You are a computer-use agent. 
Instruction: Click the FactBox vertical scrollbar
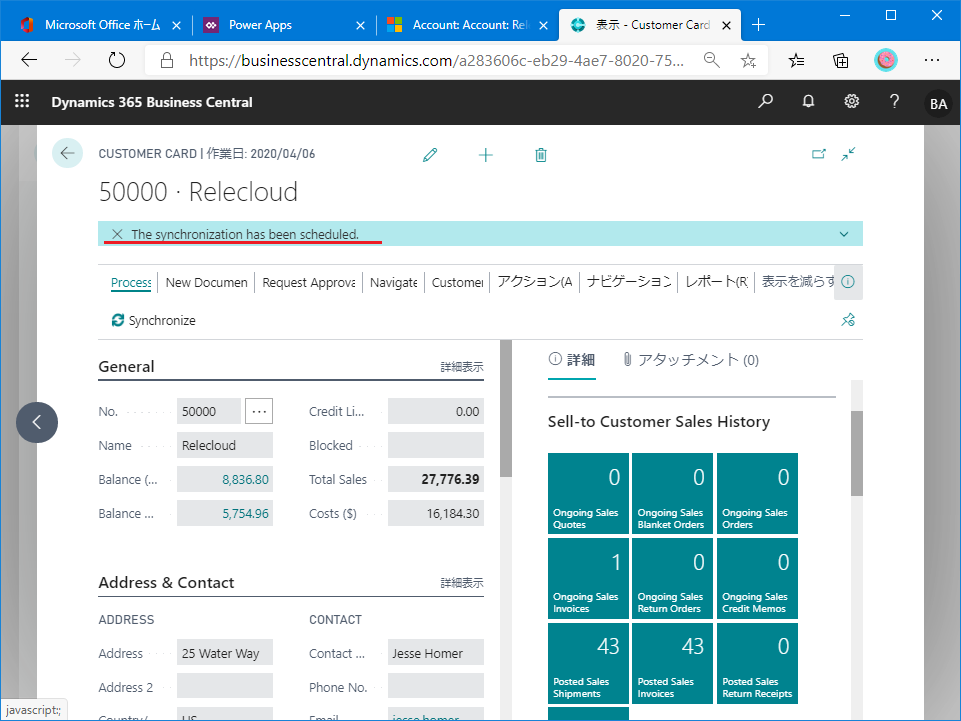[856, 450]
